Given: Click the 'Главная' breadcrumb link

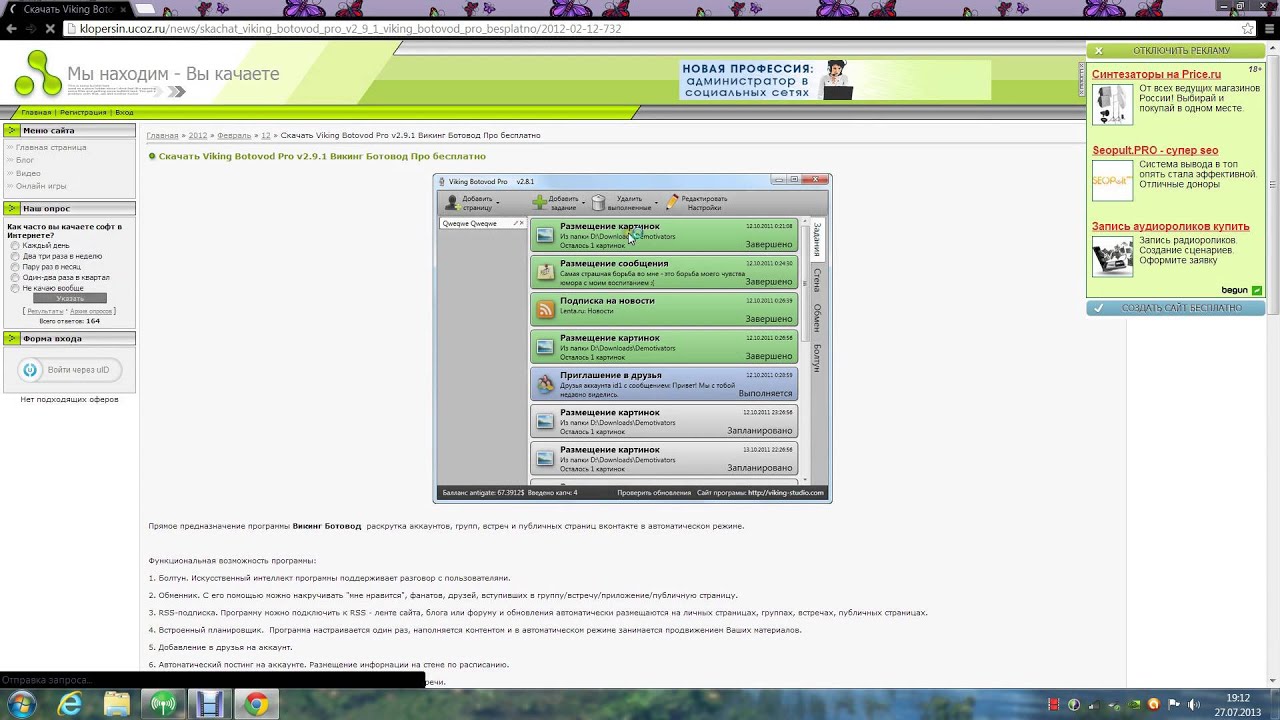Looking at the screenshot, I should [x=162, y=135].
